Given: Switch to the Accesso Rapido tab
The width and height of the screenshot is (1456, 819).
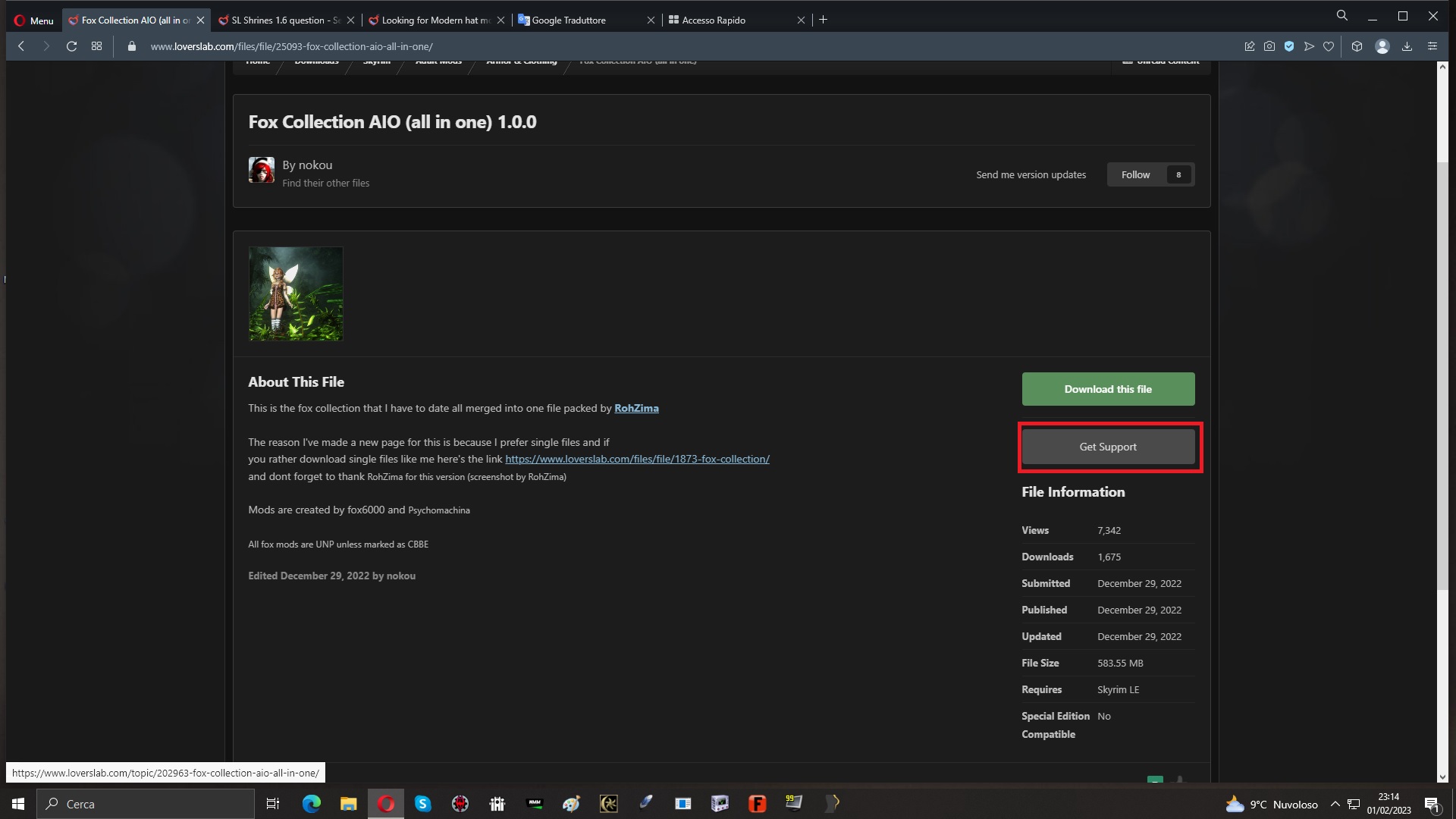Looking at the screenshot, I should point(736,20).
